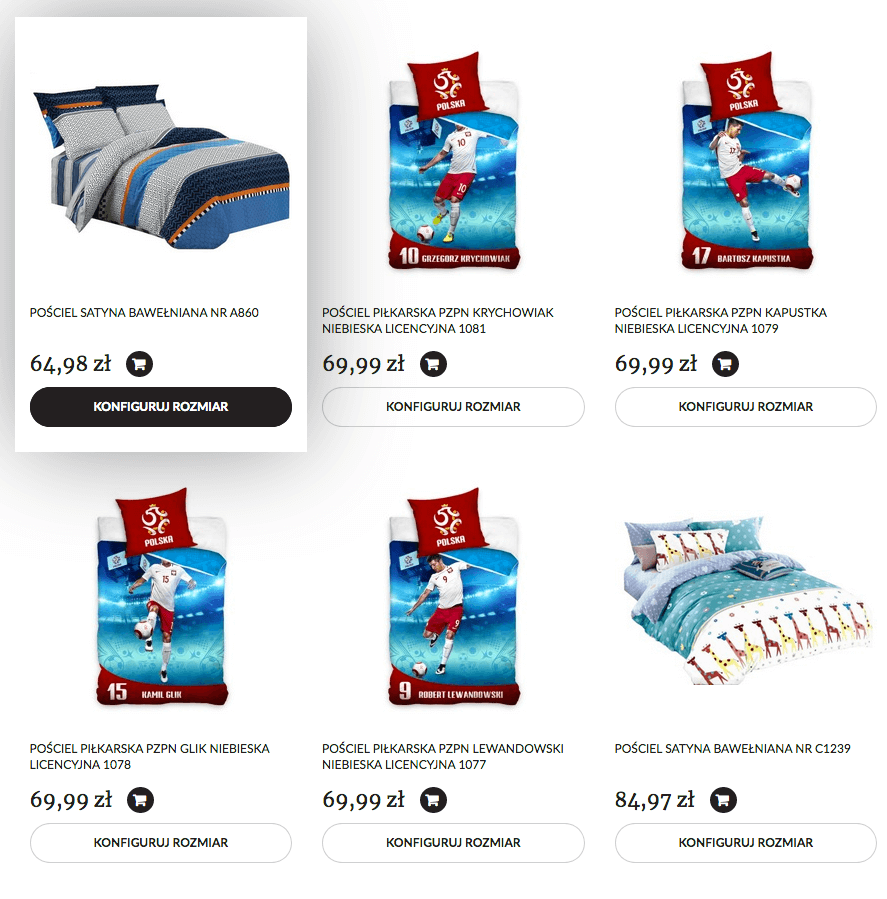This screenshot has width=887, height=899.
Task: Open Grzegorz Krychowiak number 10 bedding image
Action: click(x=454, y=161)
